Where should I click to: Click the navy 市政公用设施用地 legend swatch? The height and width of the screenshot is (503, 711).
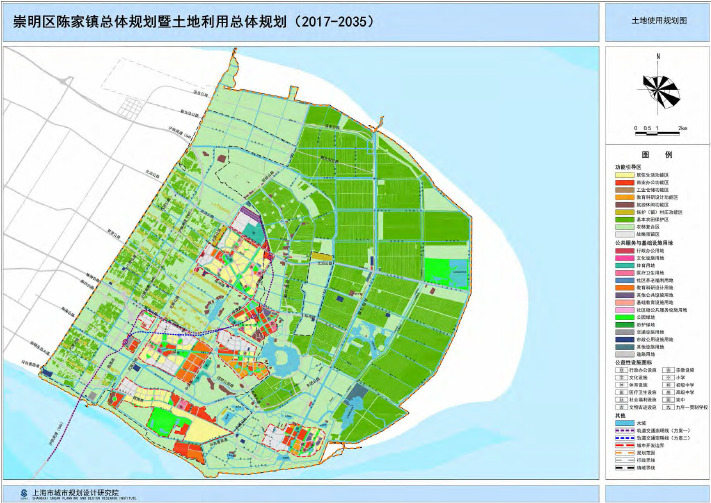pyautogui.click(x=625, y=339)
